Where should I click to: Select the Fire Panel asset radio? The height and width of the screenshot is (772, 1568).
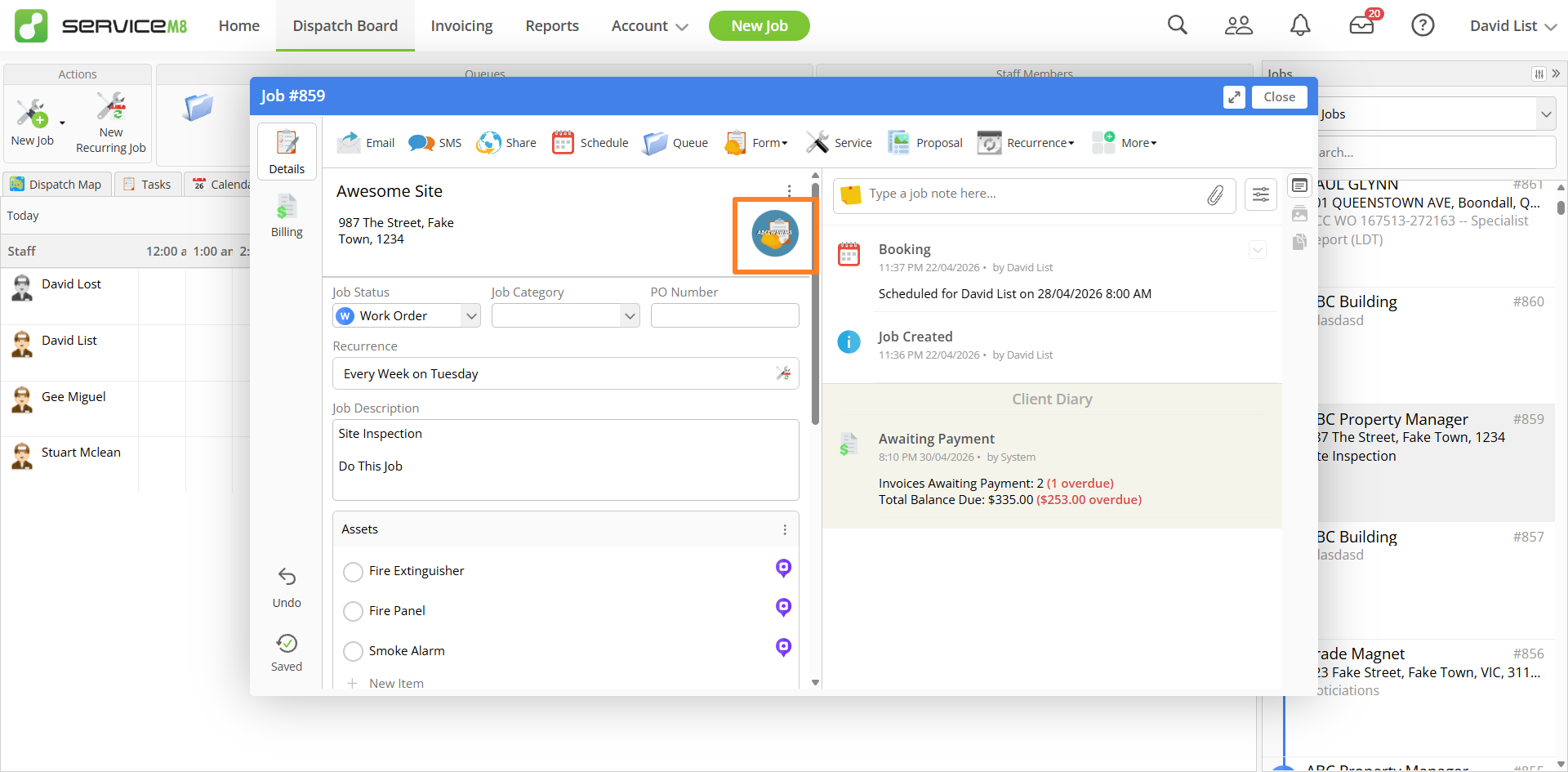353,611
